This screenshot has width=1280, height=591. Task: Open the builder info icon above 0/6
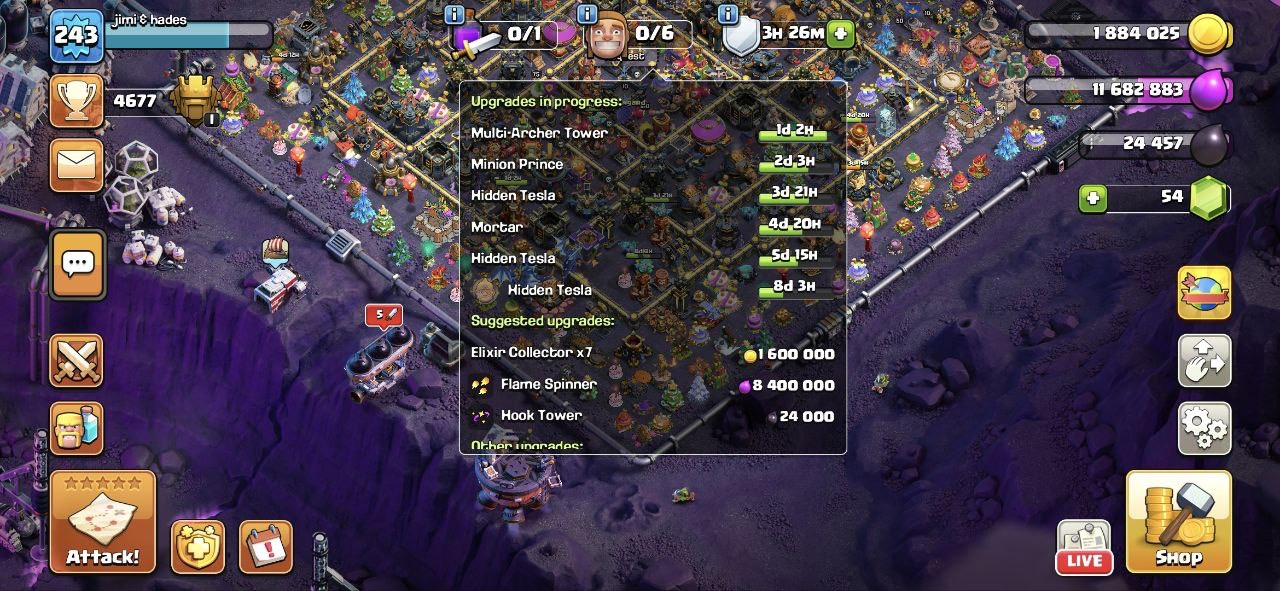(586, 13)
